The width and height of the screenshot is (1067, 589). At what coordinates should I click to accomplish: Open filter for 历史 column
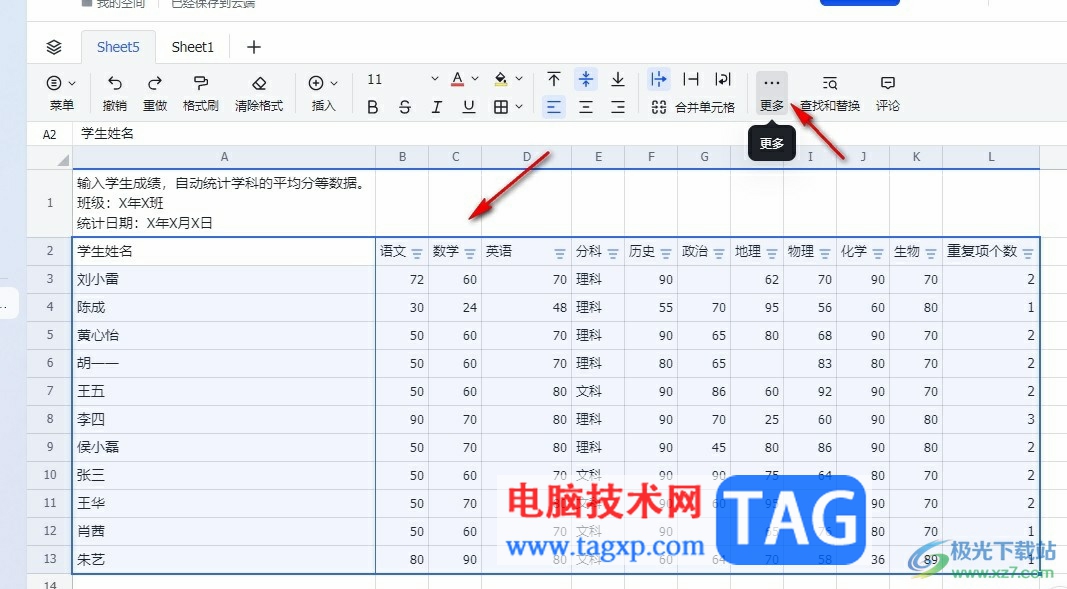click(x=666, y=253)
